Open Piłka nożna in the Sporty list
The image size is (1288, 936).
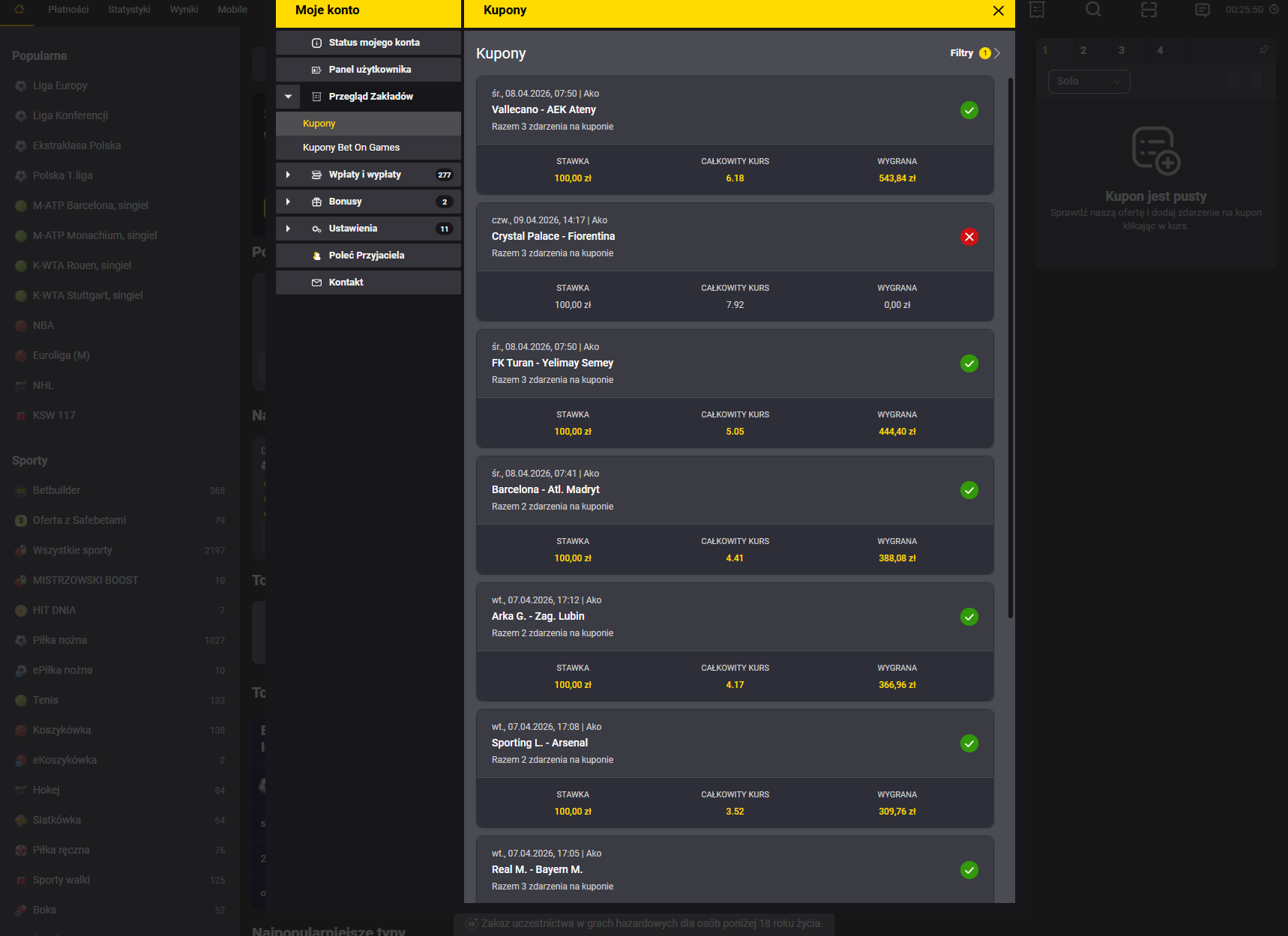120,640
